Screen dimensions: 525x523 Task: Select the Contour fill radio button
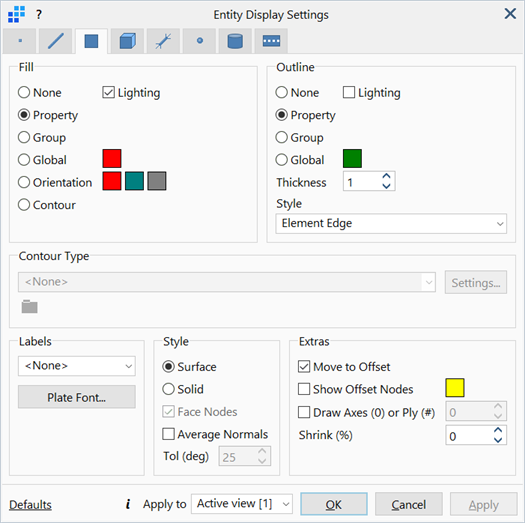(x=24, y=205)
